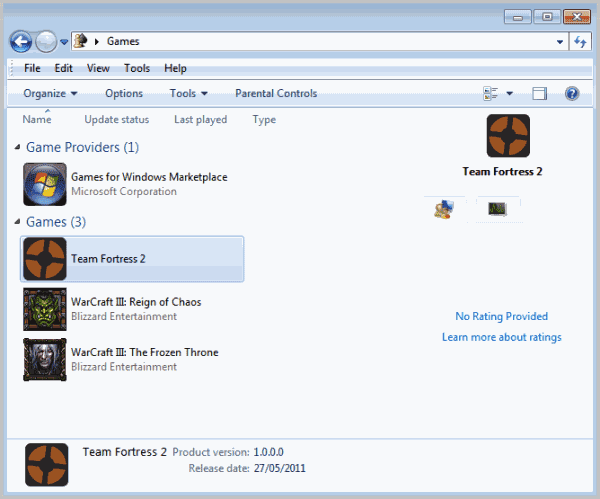600x499 pixels.
Task: Click Team Fortress 2 icon in details pane
Action: [47, 465]
